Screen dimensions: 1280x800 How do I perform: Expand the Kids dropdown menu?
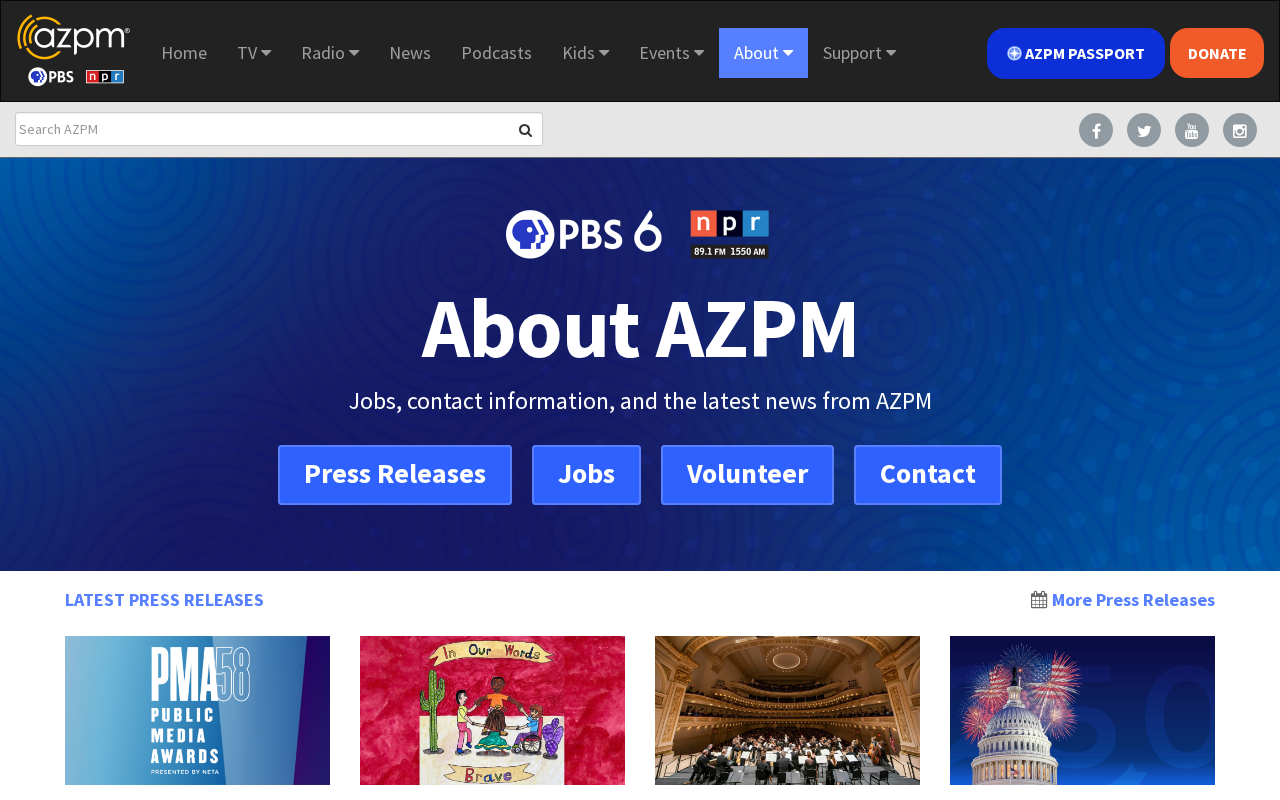pyautogui.click(x=586, y=53)
